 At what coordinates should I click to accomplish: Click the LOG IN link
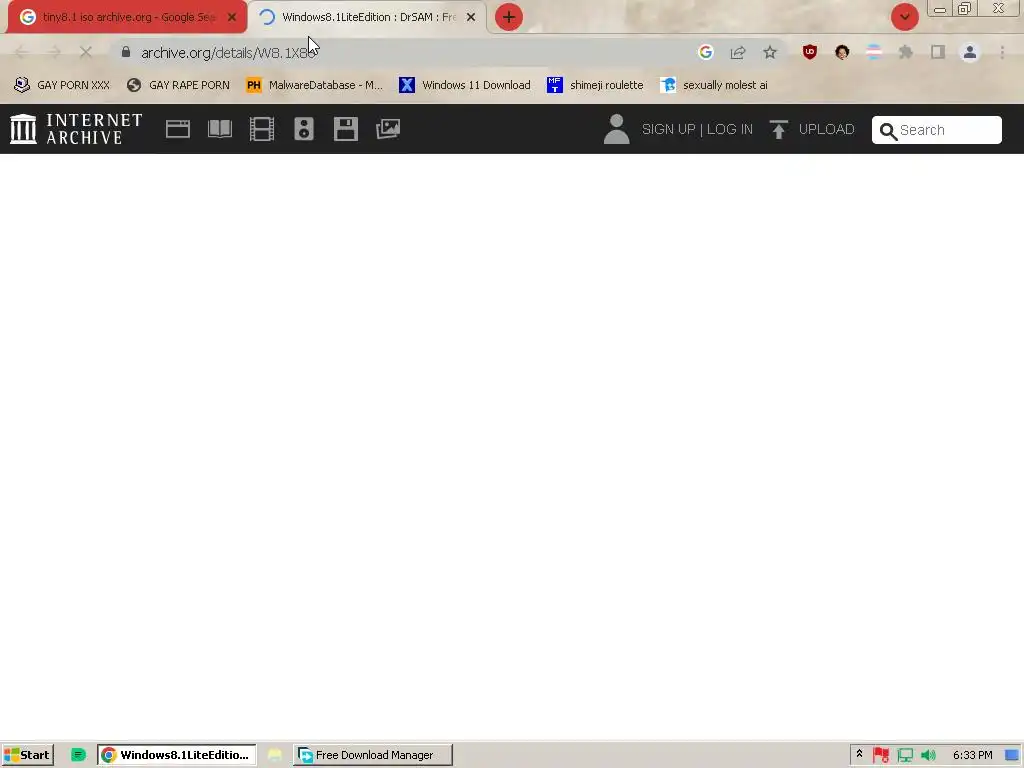[729, 129]
